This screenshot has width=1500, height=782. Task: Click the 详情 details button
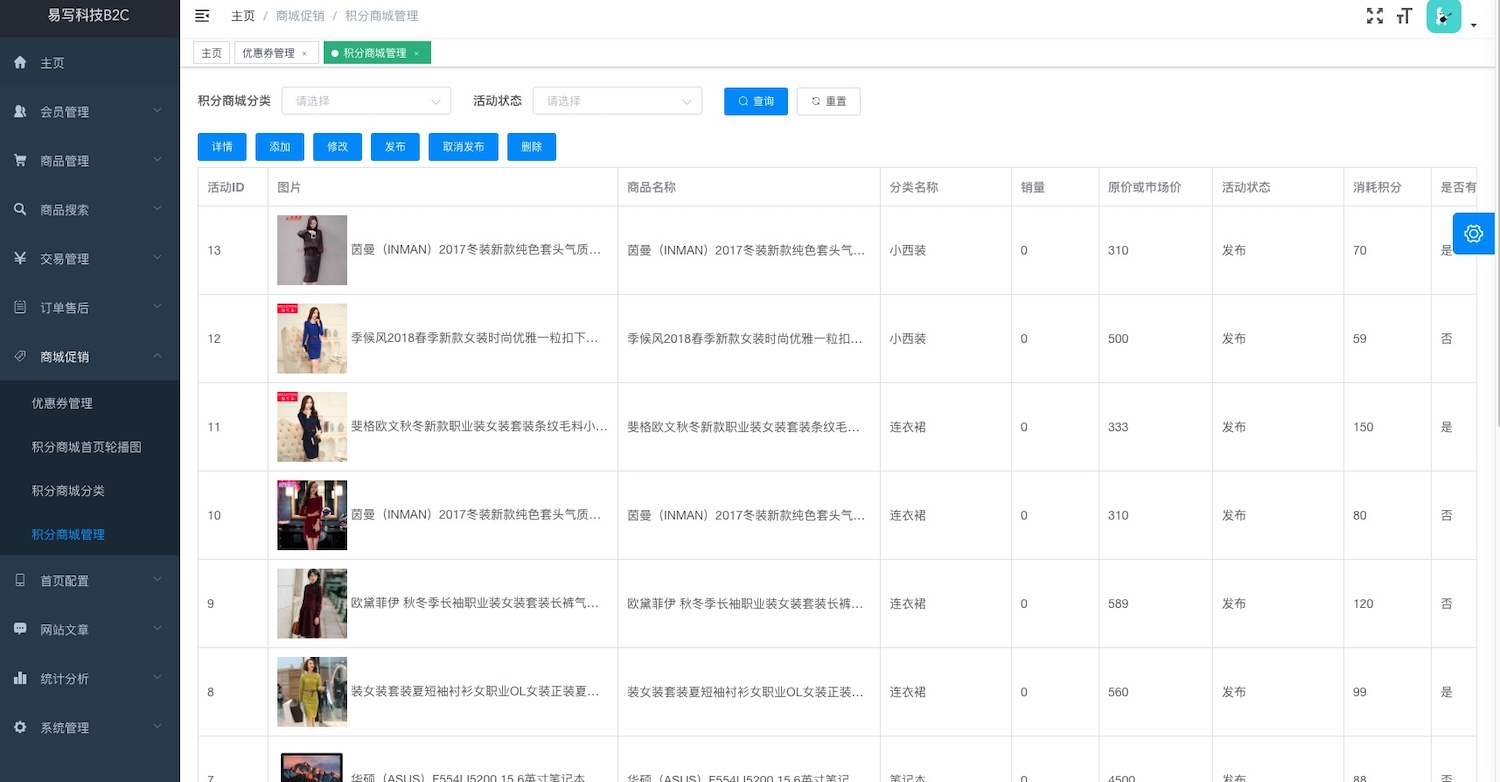coord(222,147)
